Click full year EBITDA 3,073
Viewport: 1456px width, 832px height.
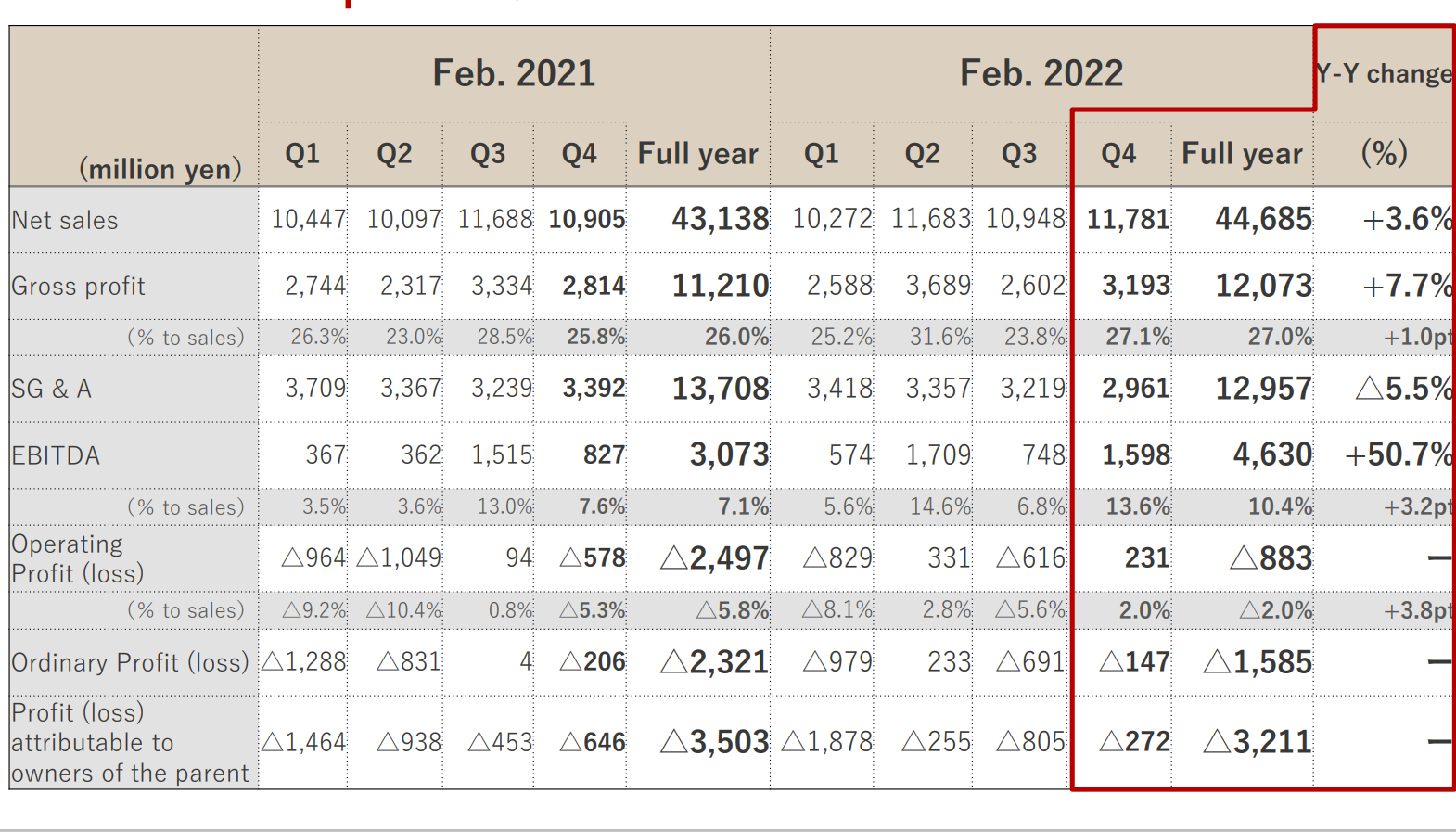tap(729, 455)
